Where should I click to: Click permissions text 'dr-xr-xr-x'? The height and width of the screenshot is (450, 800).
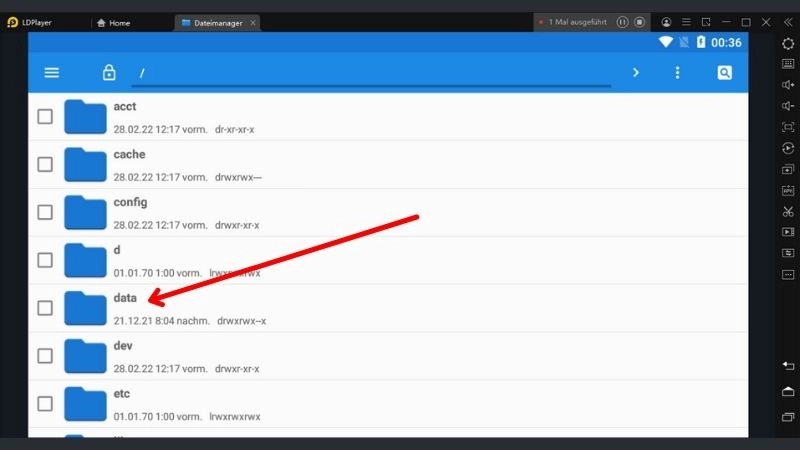coord(234,130)
